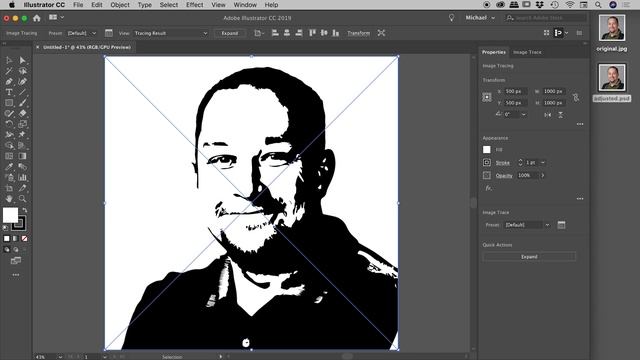
Task: Open Opacity options link
Action: point(504,176)
